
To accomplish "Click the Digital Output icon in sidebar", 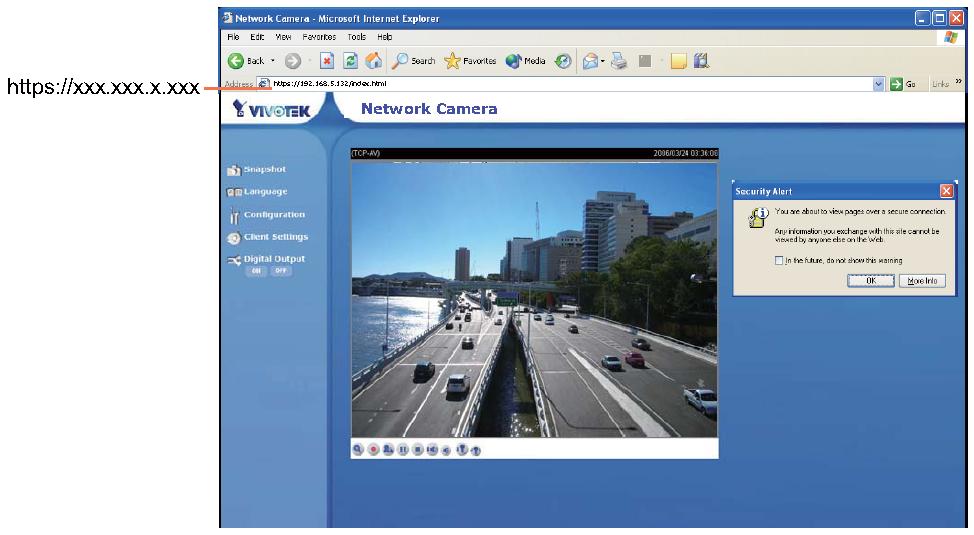I will point(234,260).
